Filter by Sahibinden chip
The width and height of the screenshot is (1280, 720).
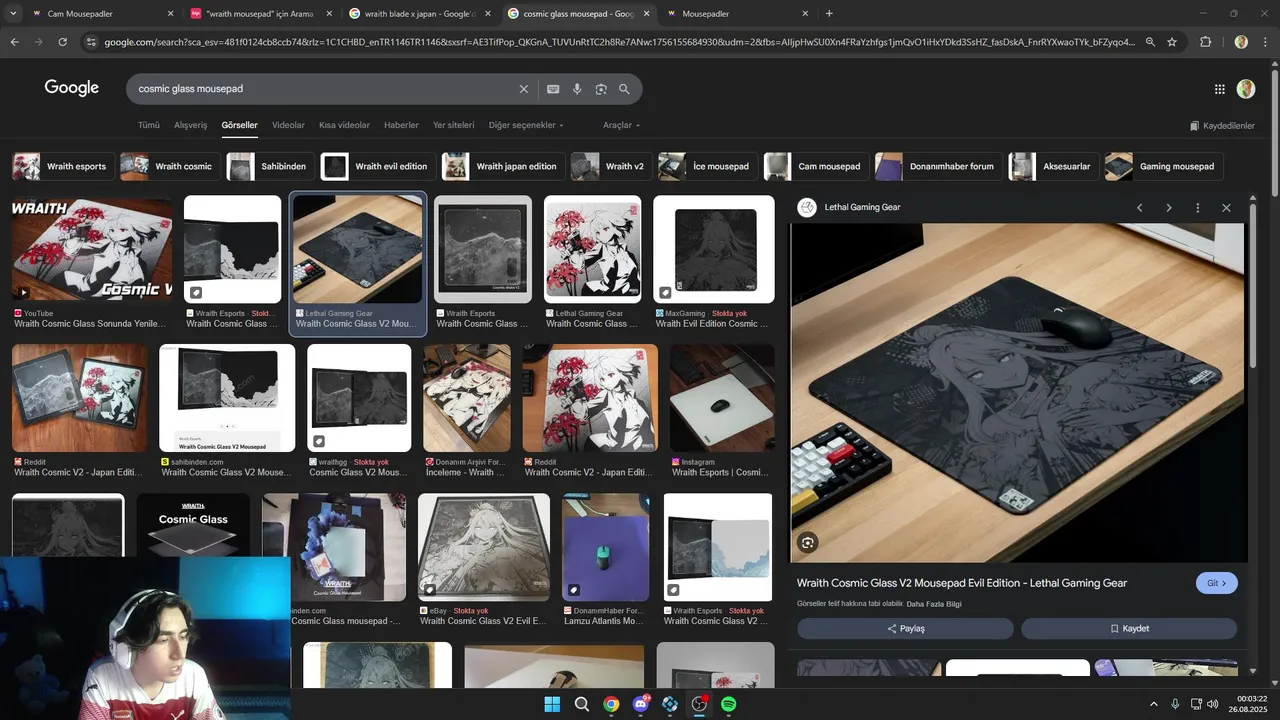[x=269, y=166]
